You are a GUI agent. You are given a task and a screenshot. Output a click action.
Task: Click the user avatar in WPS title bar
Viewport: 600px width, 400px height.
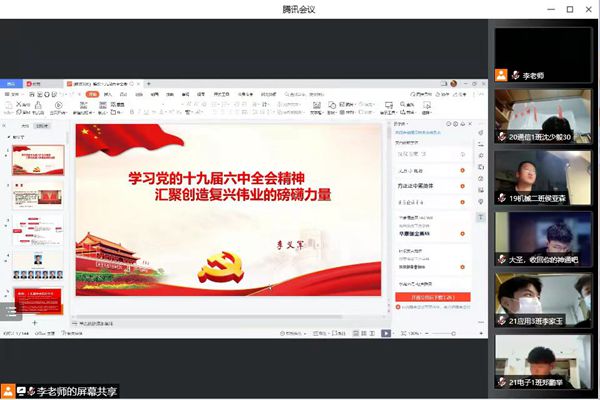pyautogui.click(x=453, y=83)
